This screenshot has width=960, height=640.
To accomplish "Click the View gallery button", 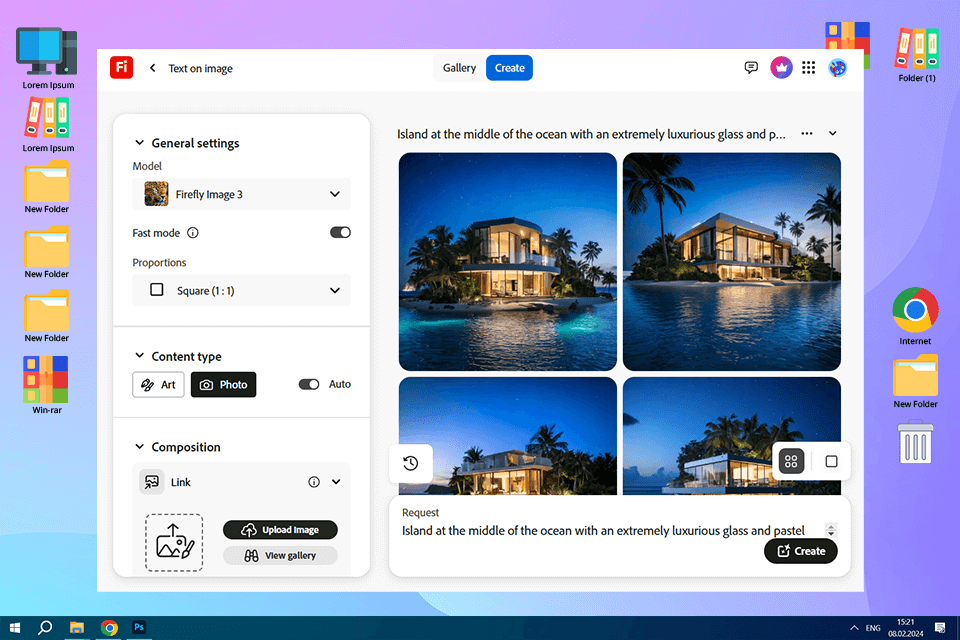I will (280, 555).
